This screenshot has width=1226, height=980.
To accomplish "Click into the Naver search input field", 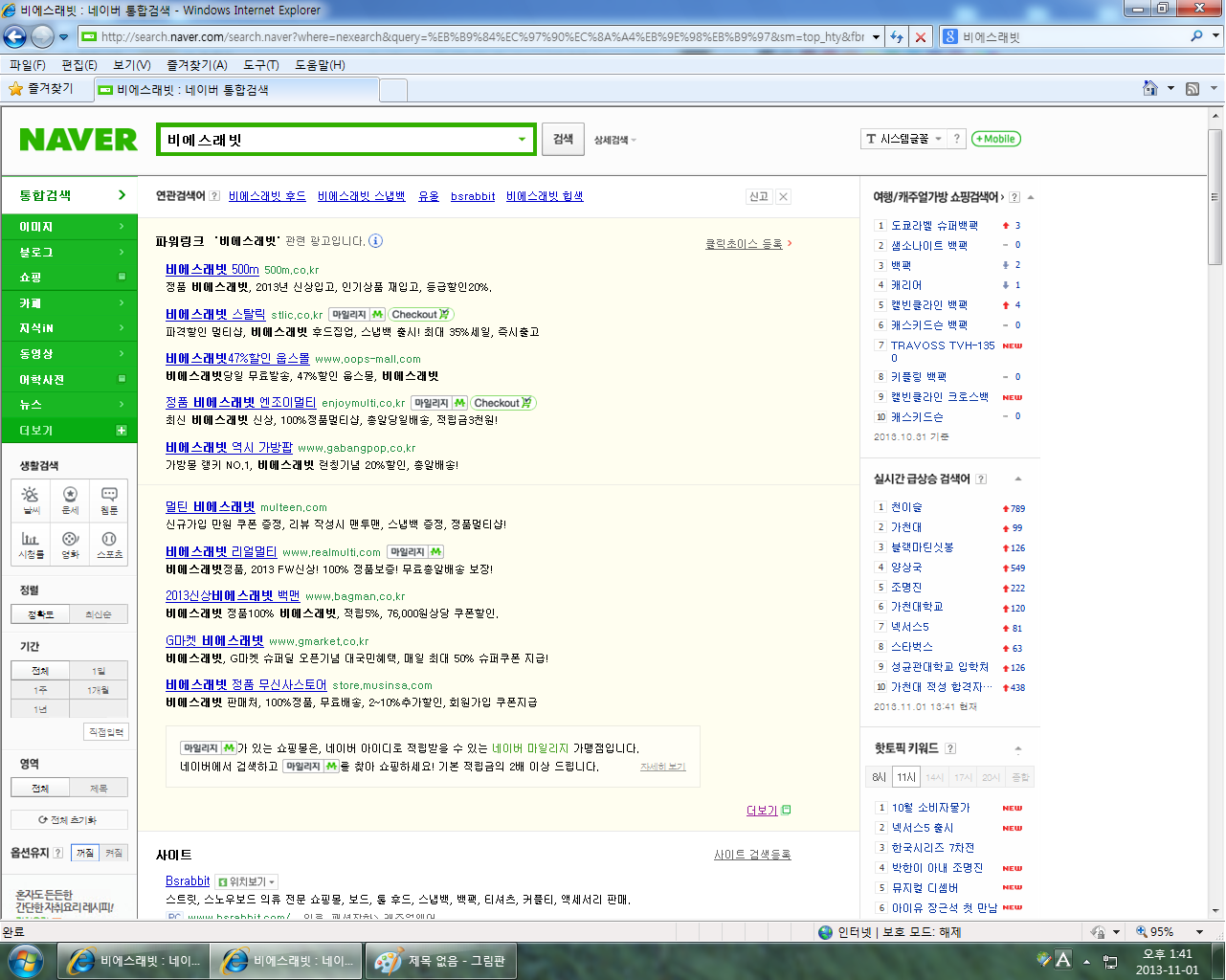I will (x=335, y=140).
